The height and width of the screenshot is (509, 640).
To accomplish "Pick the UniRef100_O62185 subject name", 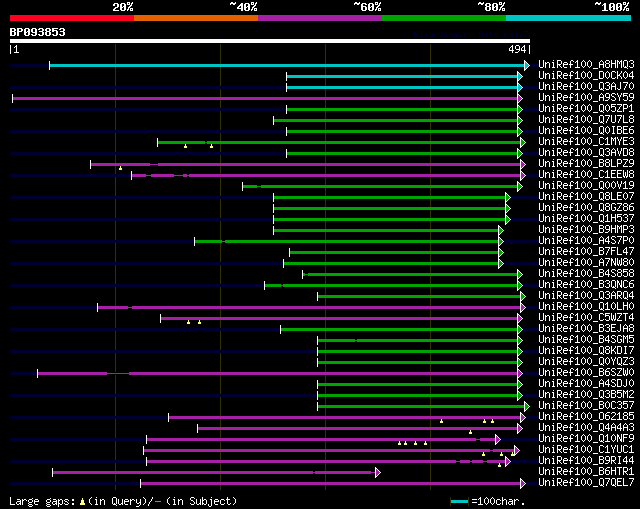I will 586,417.
